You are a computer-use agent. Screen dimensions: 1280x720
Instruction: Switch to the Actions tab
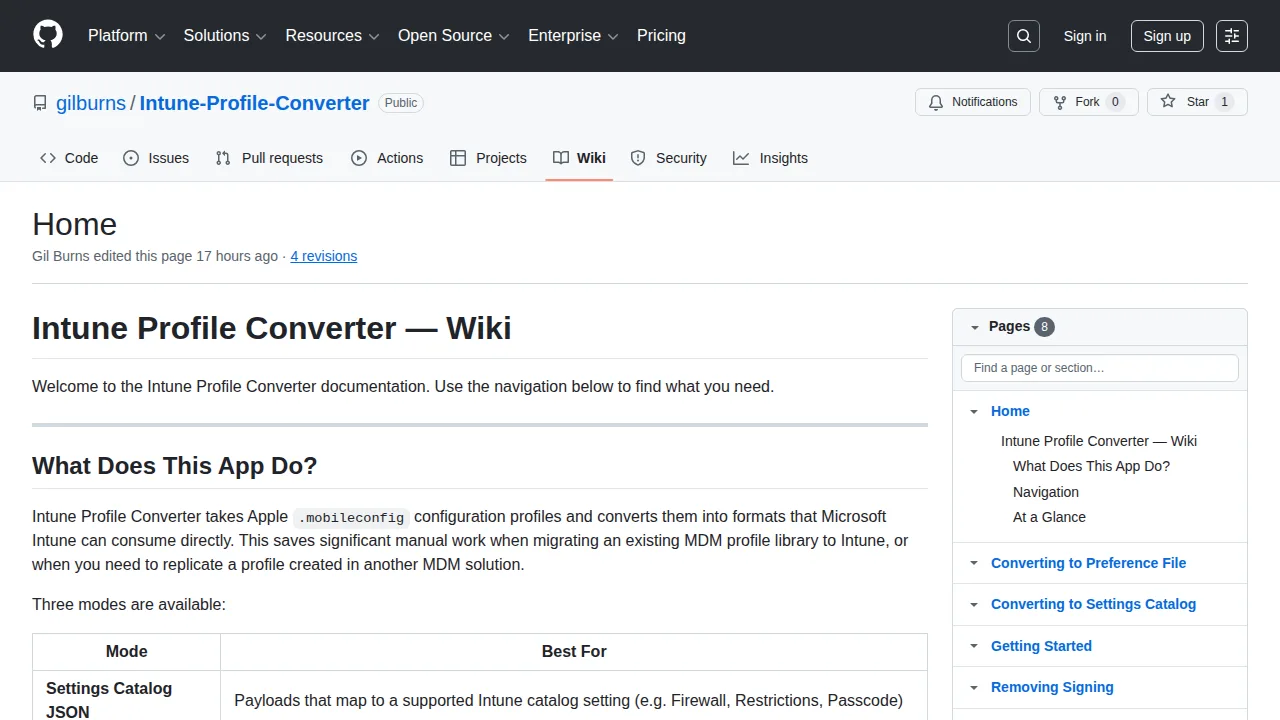click(387, 158)
